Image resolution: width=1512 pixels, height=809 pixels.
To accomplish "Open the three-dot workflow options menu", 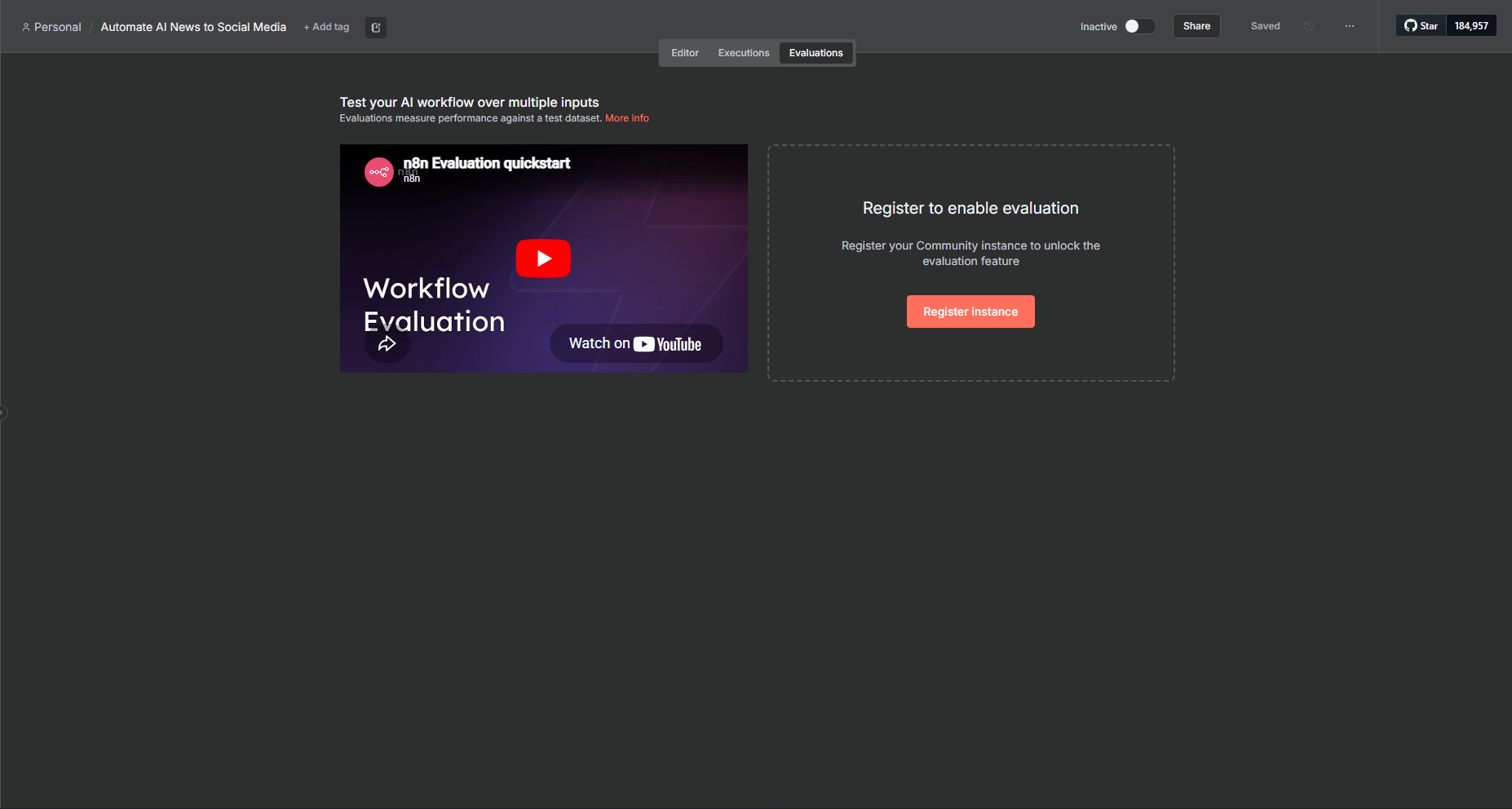I will [x=1350, y=26].
